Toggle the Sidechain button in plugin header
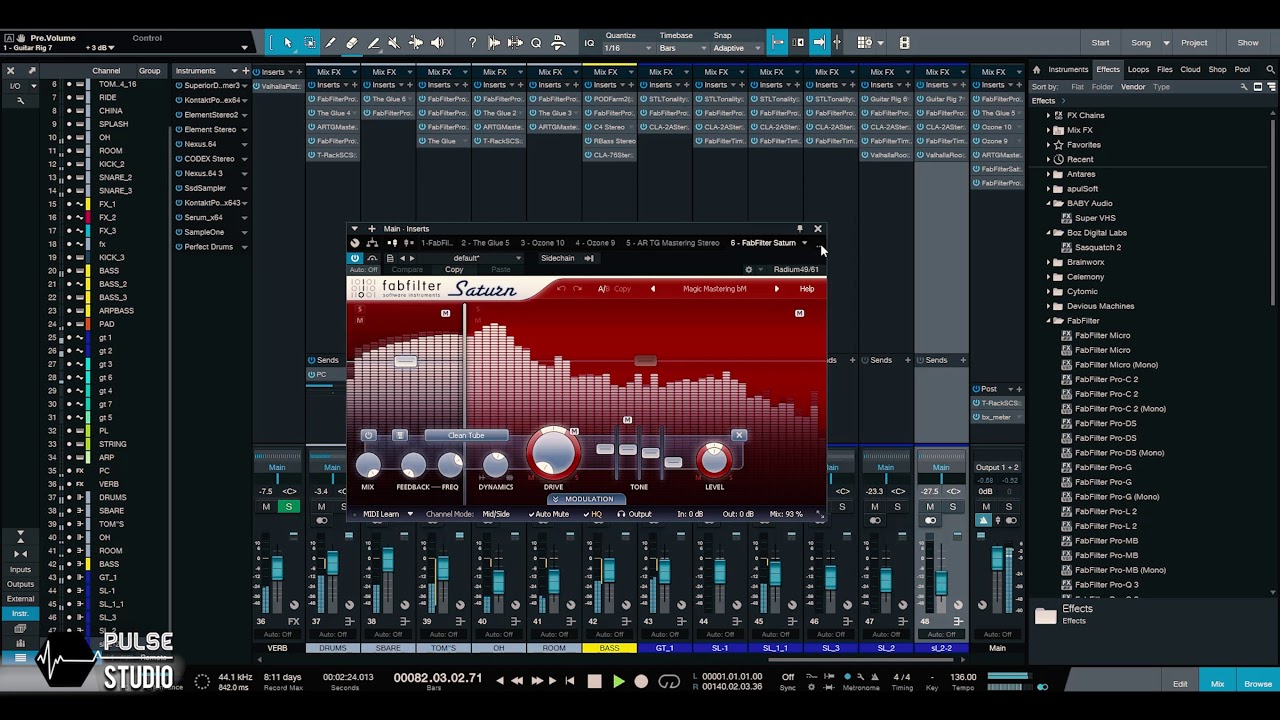Screen dimensions: 1280x720 point(557,258)
